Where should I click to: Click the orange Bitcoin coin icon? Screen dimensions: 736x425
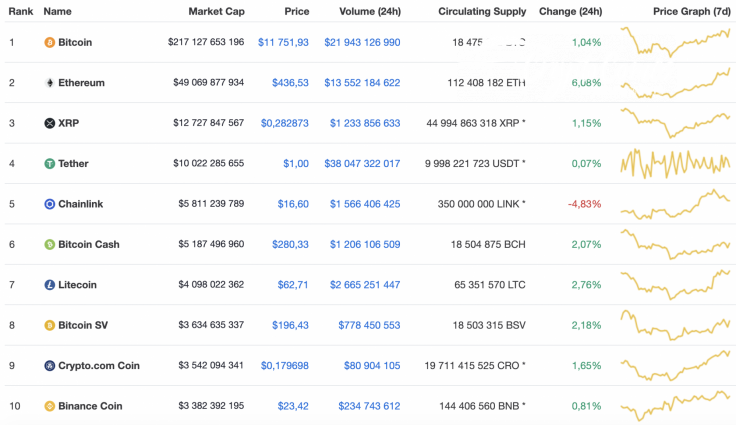click(49, 43)
